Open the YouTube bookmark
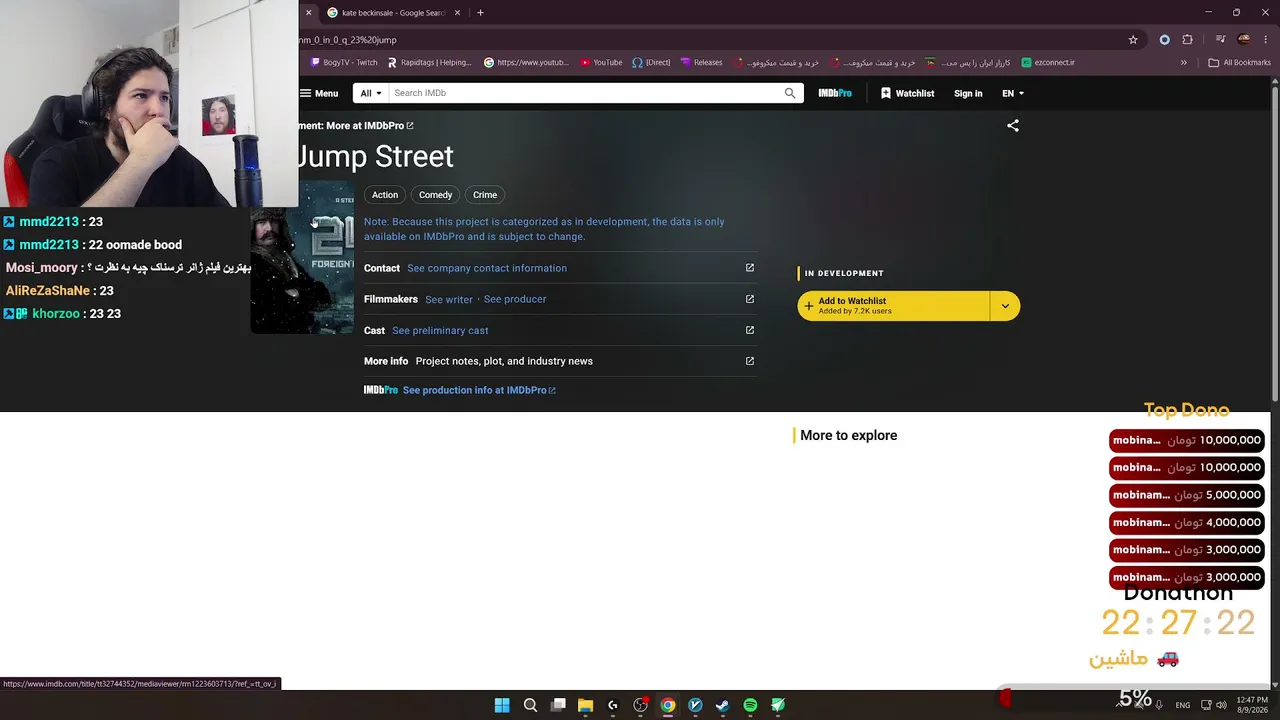1280x720 pixels. (x=601, y=62)
